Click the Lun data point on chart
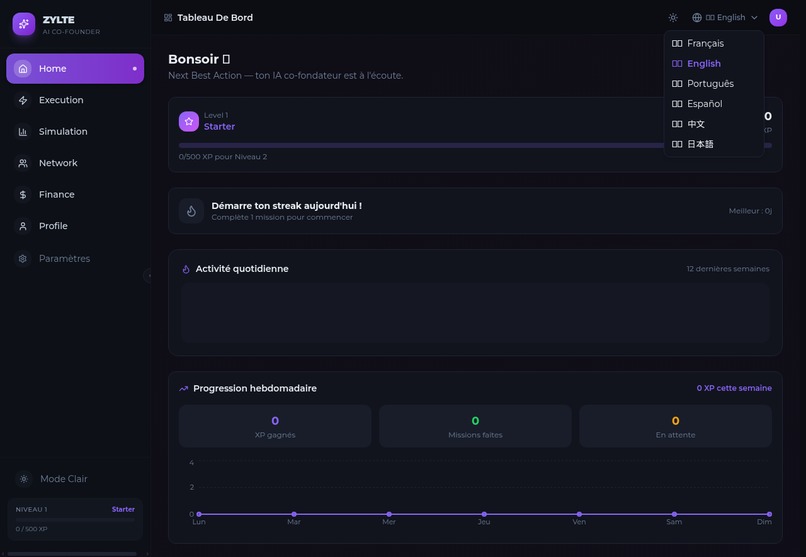The height and width of the screenshot is (557, 806). (199, 514)
